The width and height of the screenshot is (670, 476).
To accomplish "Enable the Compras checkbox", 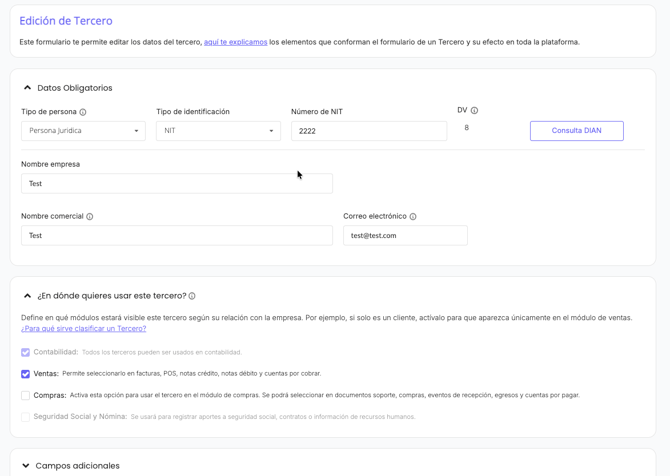I will pyautogui.click(x=26, y=395).
